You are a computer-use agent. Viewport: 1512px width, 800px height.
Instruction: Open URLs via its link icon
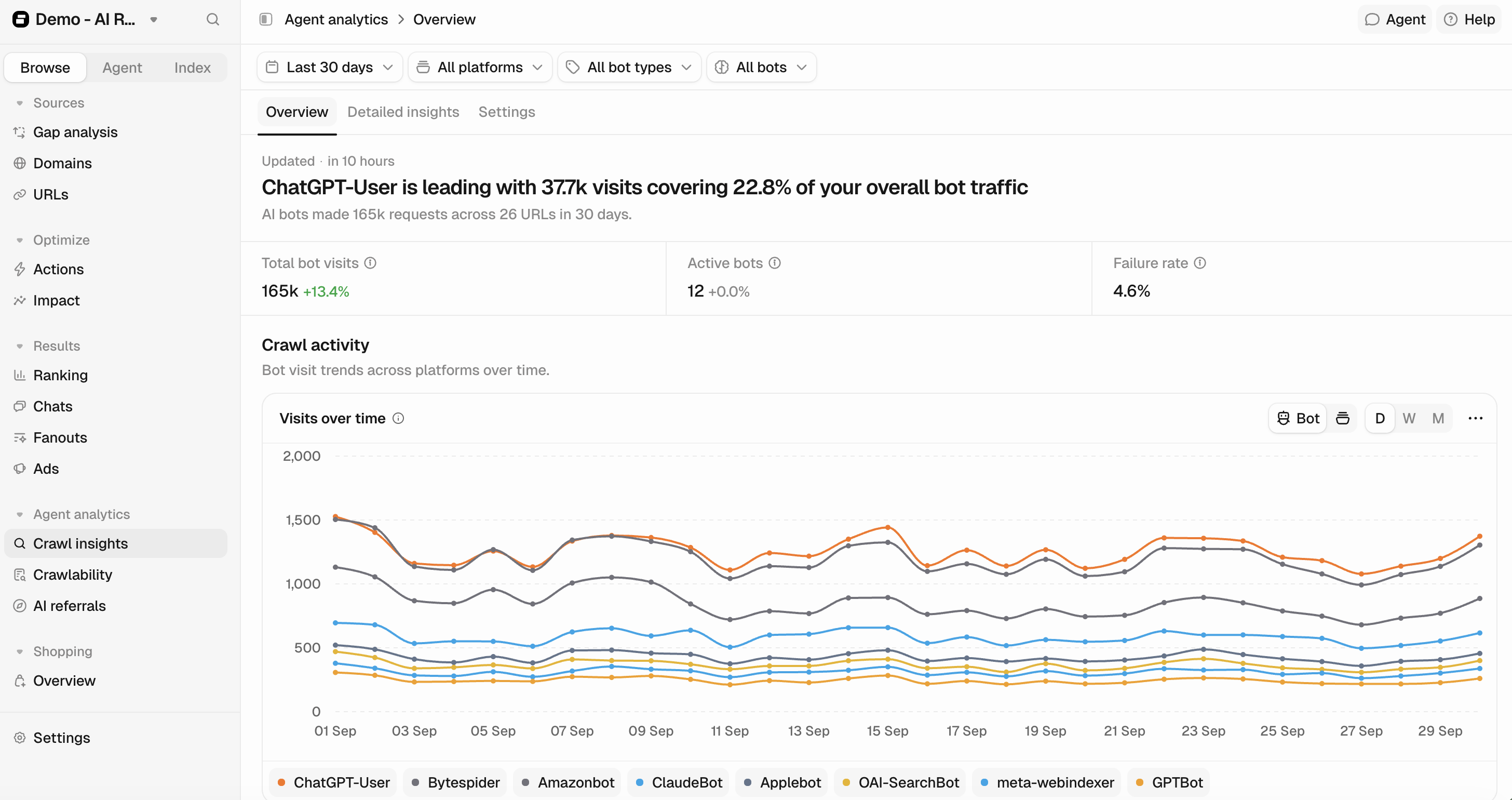[20, 194]
